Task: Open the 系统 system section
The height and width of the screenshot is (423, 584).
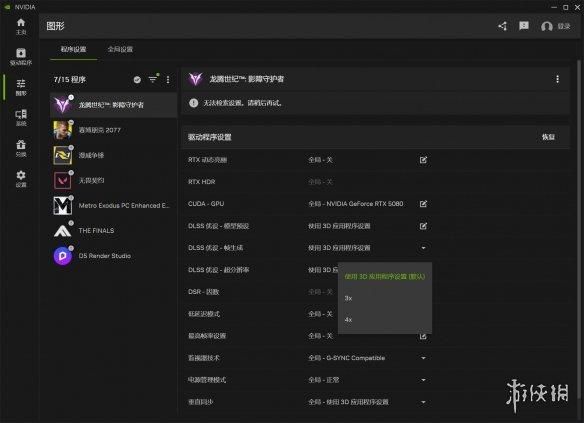Action: tap(21, 118)
